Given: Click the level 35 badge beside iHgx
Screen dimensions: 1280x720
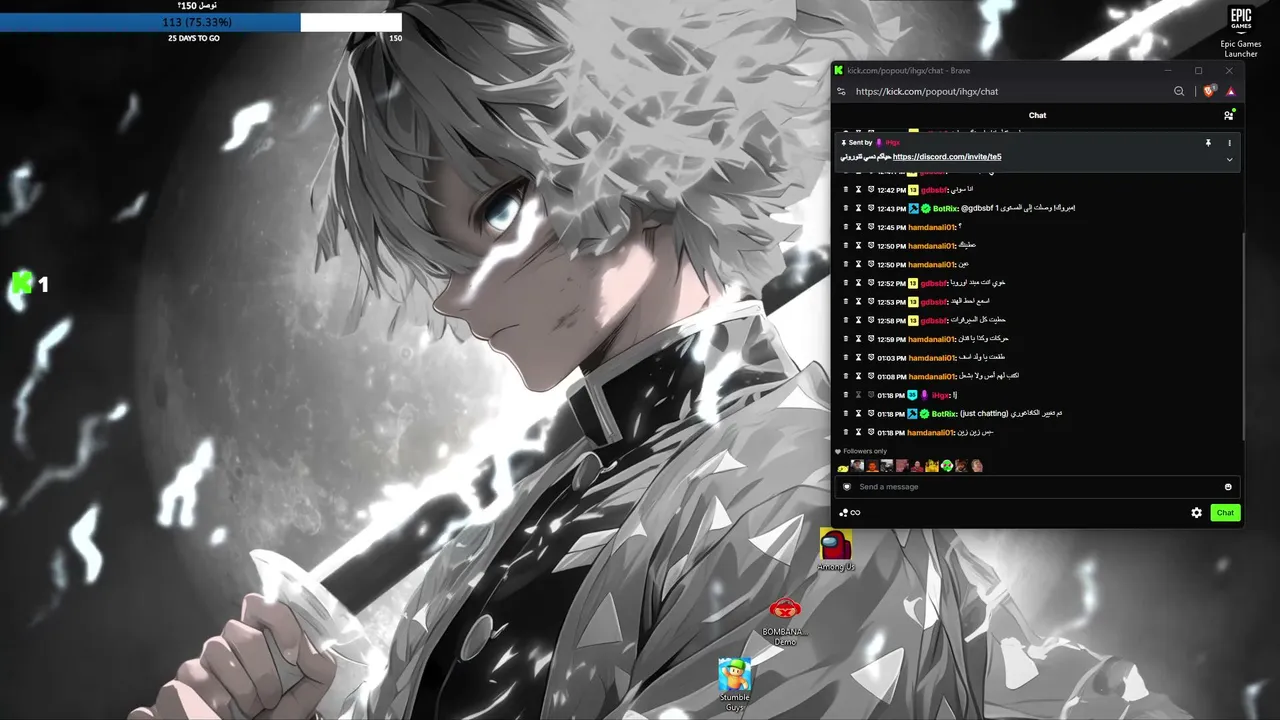Looking at the screenshot, I should pos(912,395).
